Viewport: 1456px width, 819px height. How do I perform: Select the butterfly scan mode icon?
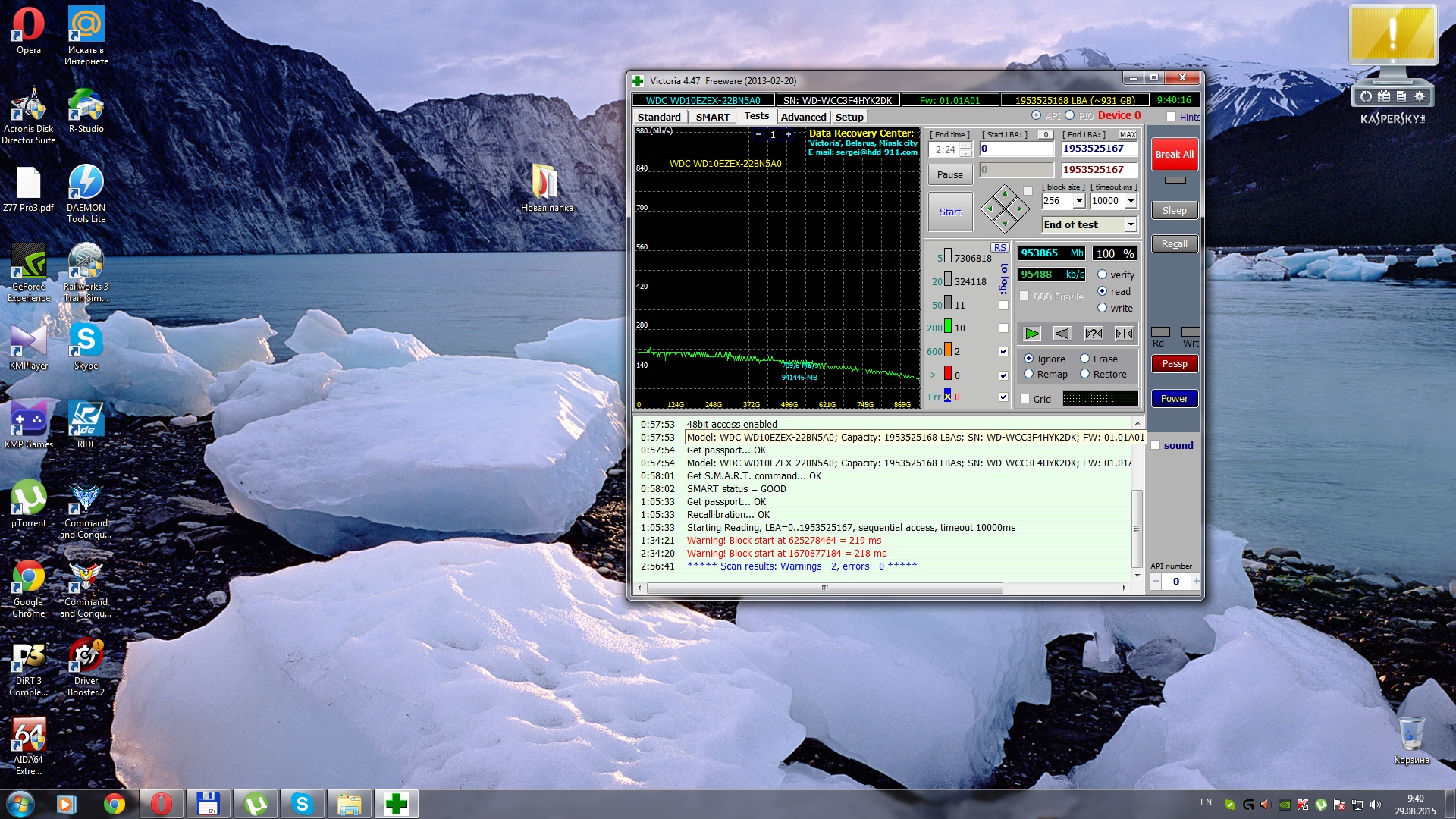(1124, 334)
